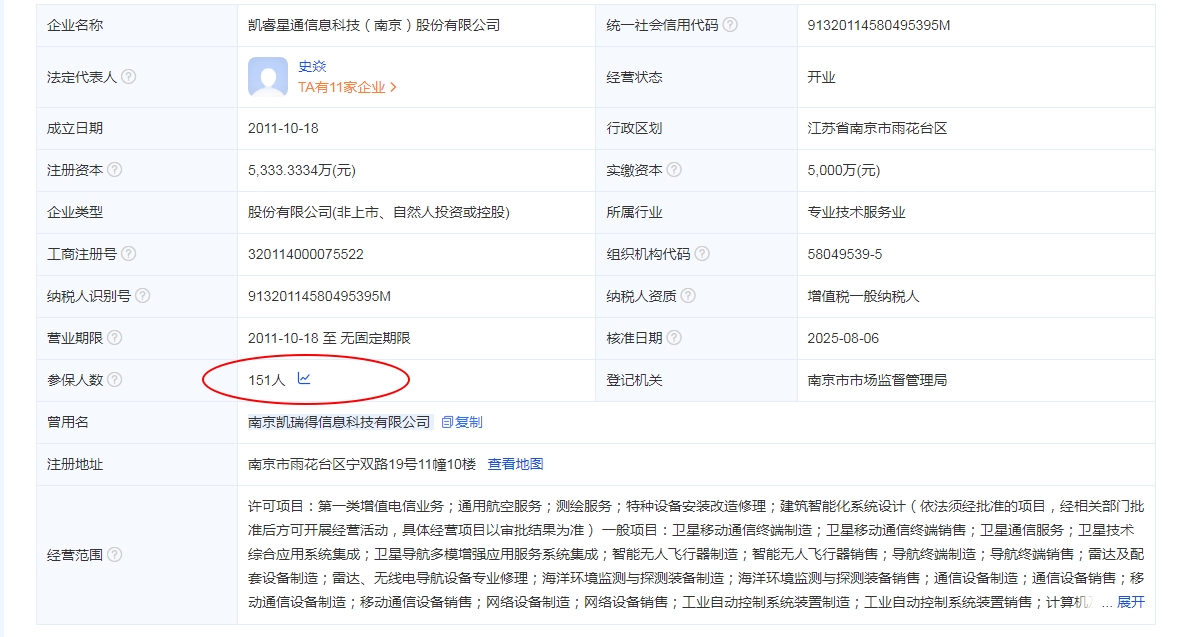Click help icon beside 纳税人识别号
The height and width of the screenshot is (637, 1184).
click(x=143, y=296)
